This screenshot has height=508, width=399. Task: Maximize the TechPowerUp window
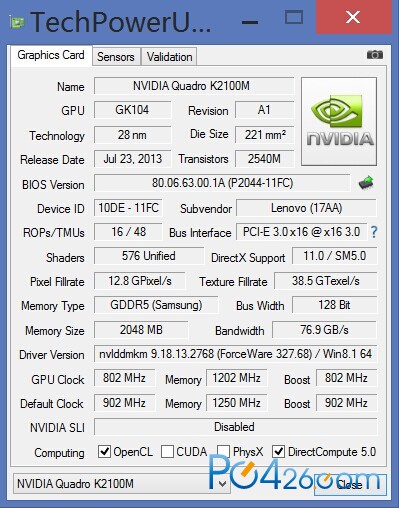click(x=294, y=17)
